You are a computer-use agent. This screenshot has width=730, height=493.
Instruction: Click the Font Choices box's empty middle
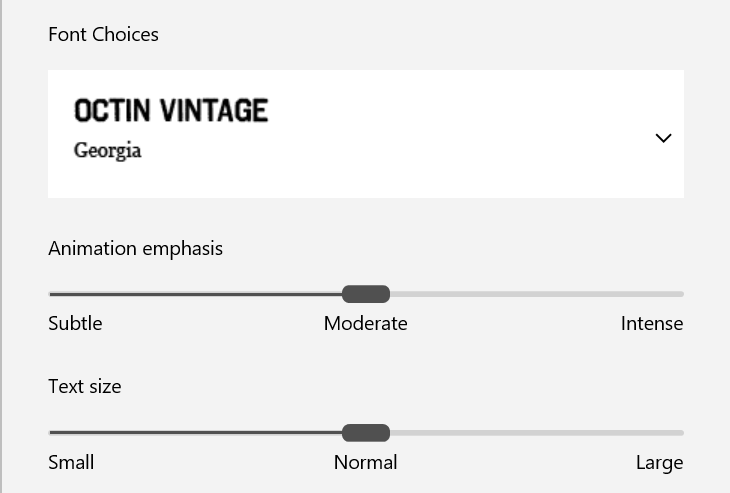pos(450,134)
